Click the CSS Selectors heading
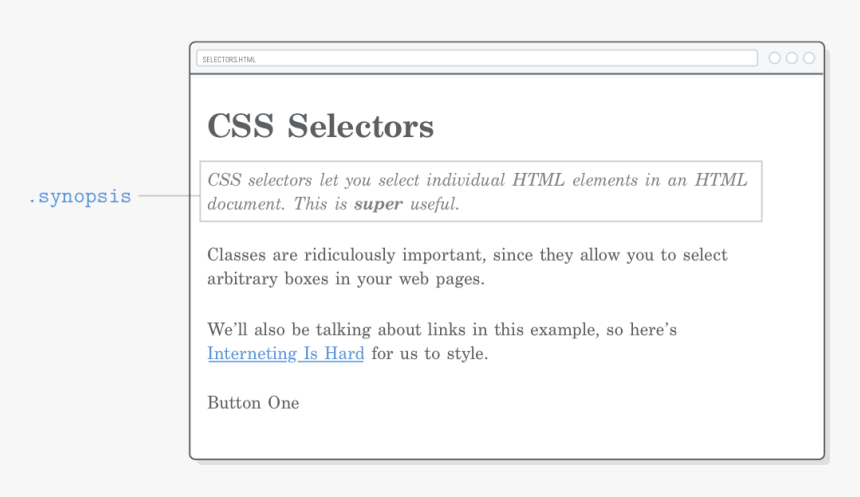The height and width of the screenshot is (497, 860). 320,126
